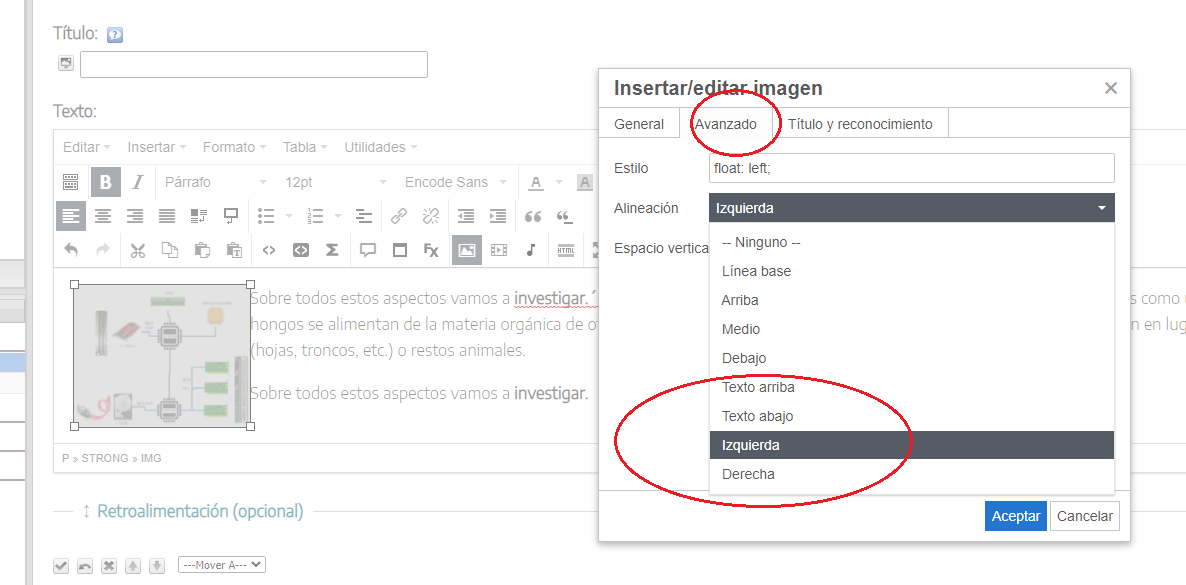
Task: Click the insert link chain icon
Action: [398, 216]
